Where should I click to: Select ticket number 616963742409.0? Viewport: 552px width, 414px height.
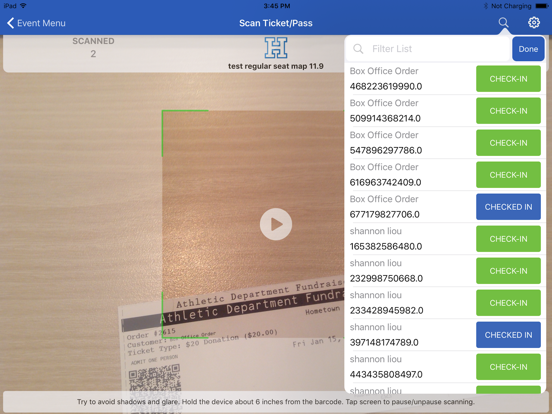pyautogui.click(x=385, y=183)
